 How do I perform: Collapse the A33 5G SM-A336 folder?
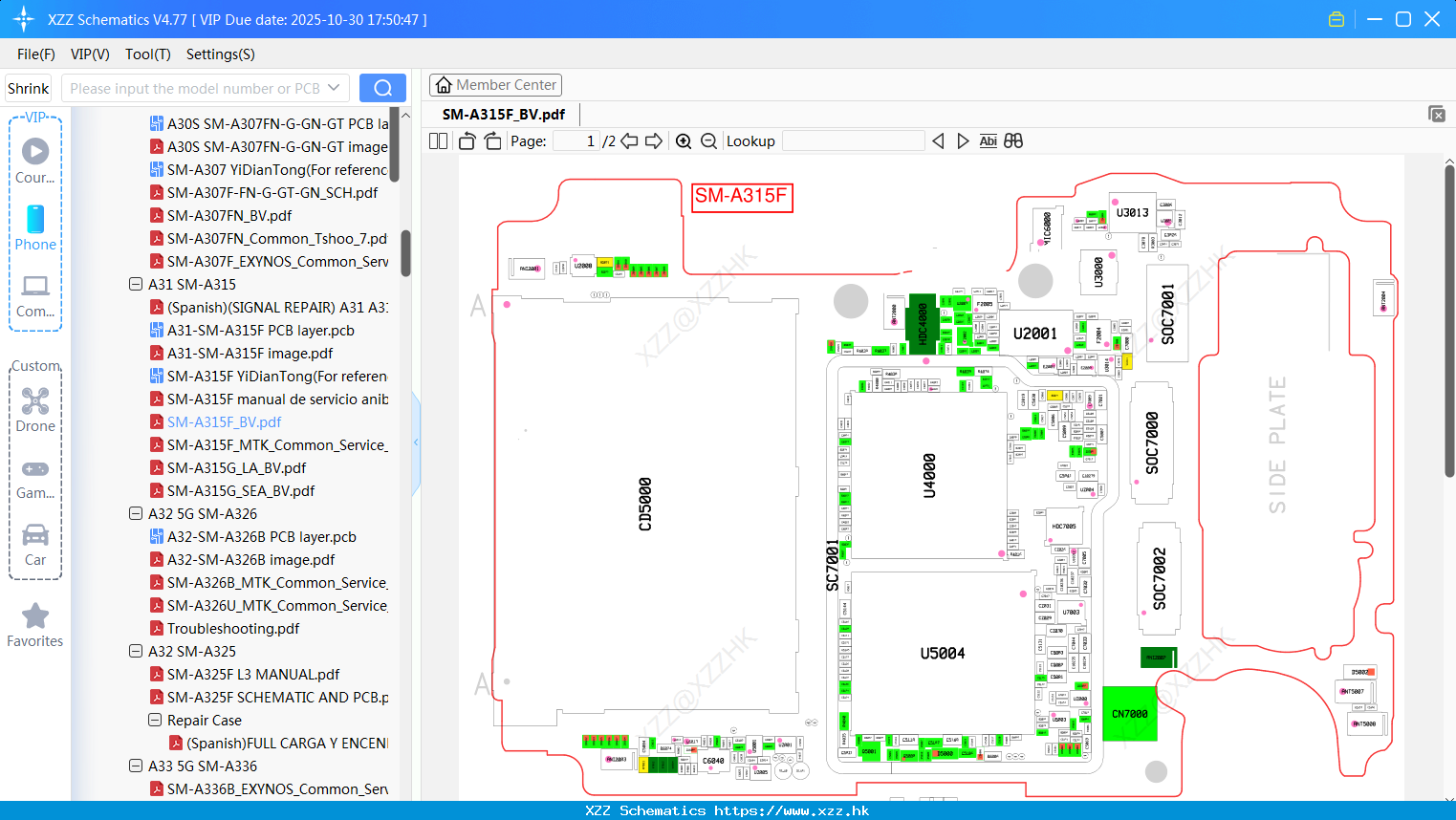[x=136, y=766]
